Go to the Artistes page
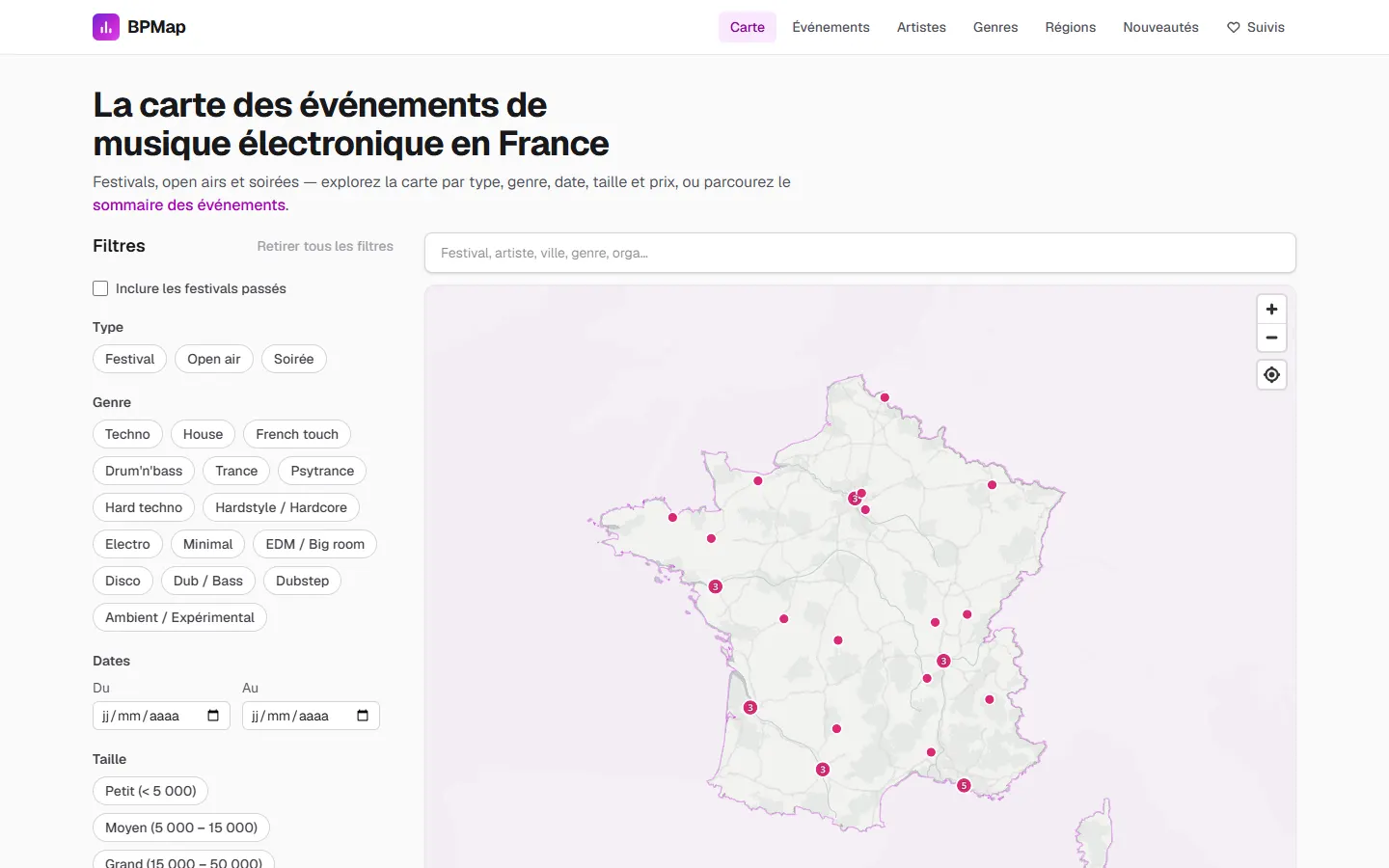Screen dimensions: 1389x868 click(921, 27)
